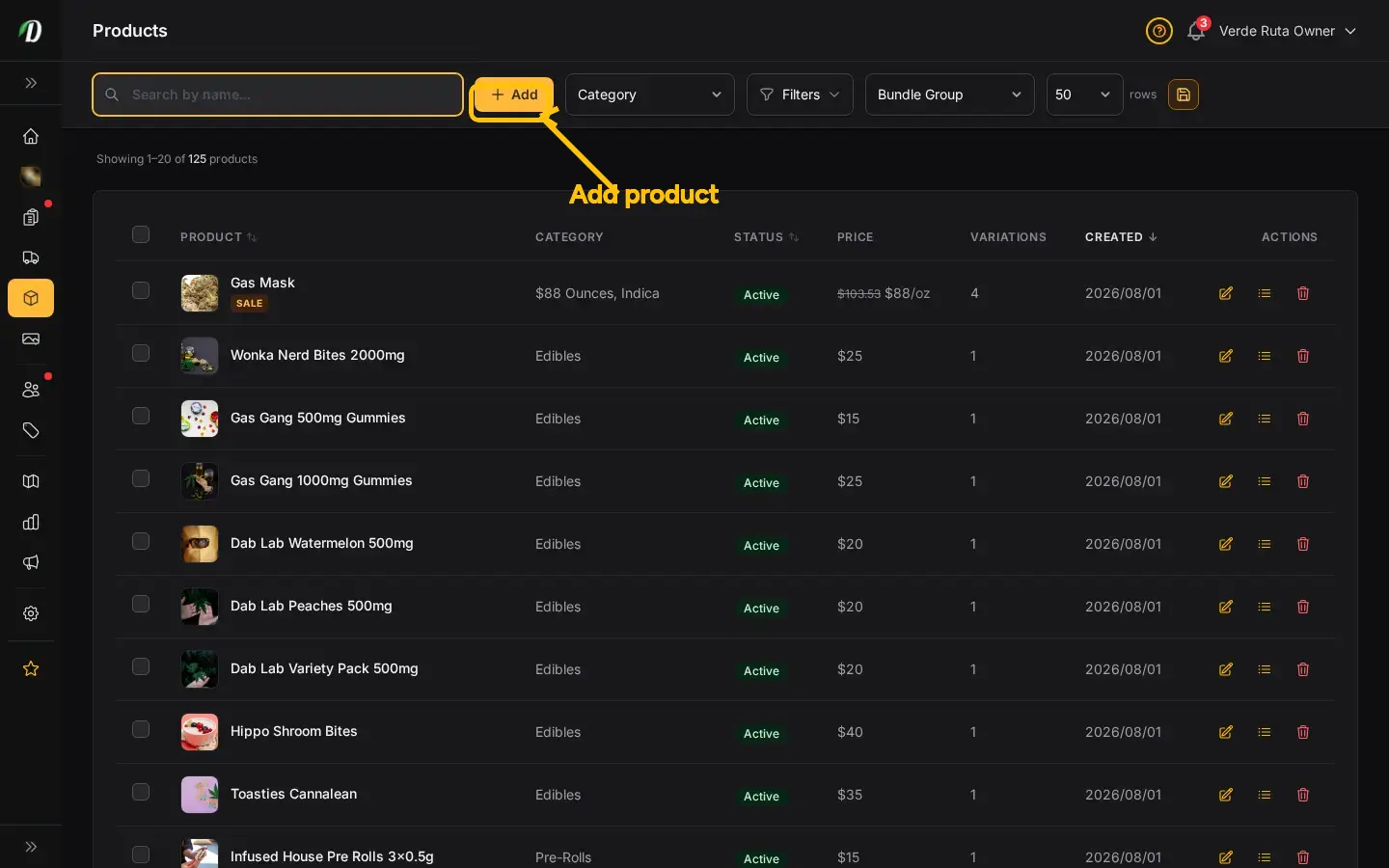This screenshot has height=868, width=1389.
Task: Click the Gas Mask product thumbnail
Action: coord(200,293)
